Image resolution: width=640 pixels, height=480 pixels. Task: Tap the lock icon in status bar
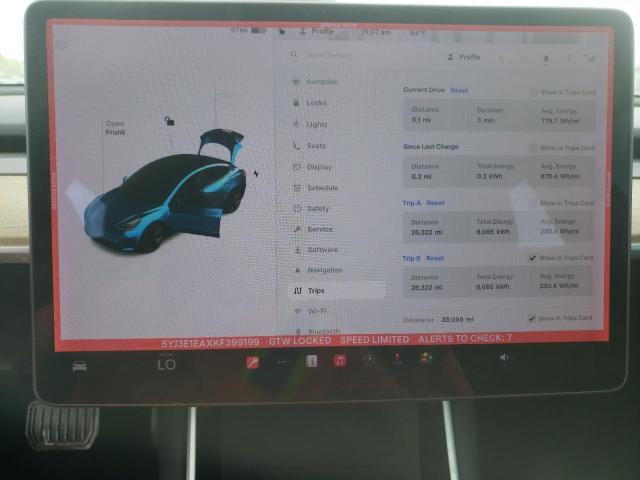click(x=281, y=31)
